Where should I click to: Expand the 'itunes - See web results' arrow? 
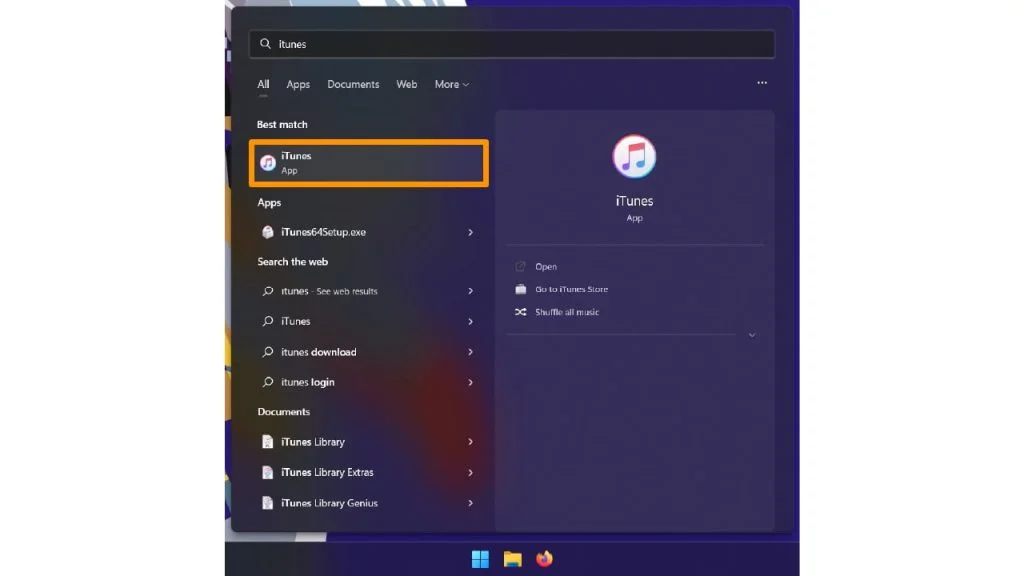pyautogui.click(x=470, y=291)
